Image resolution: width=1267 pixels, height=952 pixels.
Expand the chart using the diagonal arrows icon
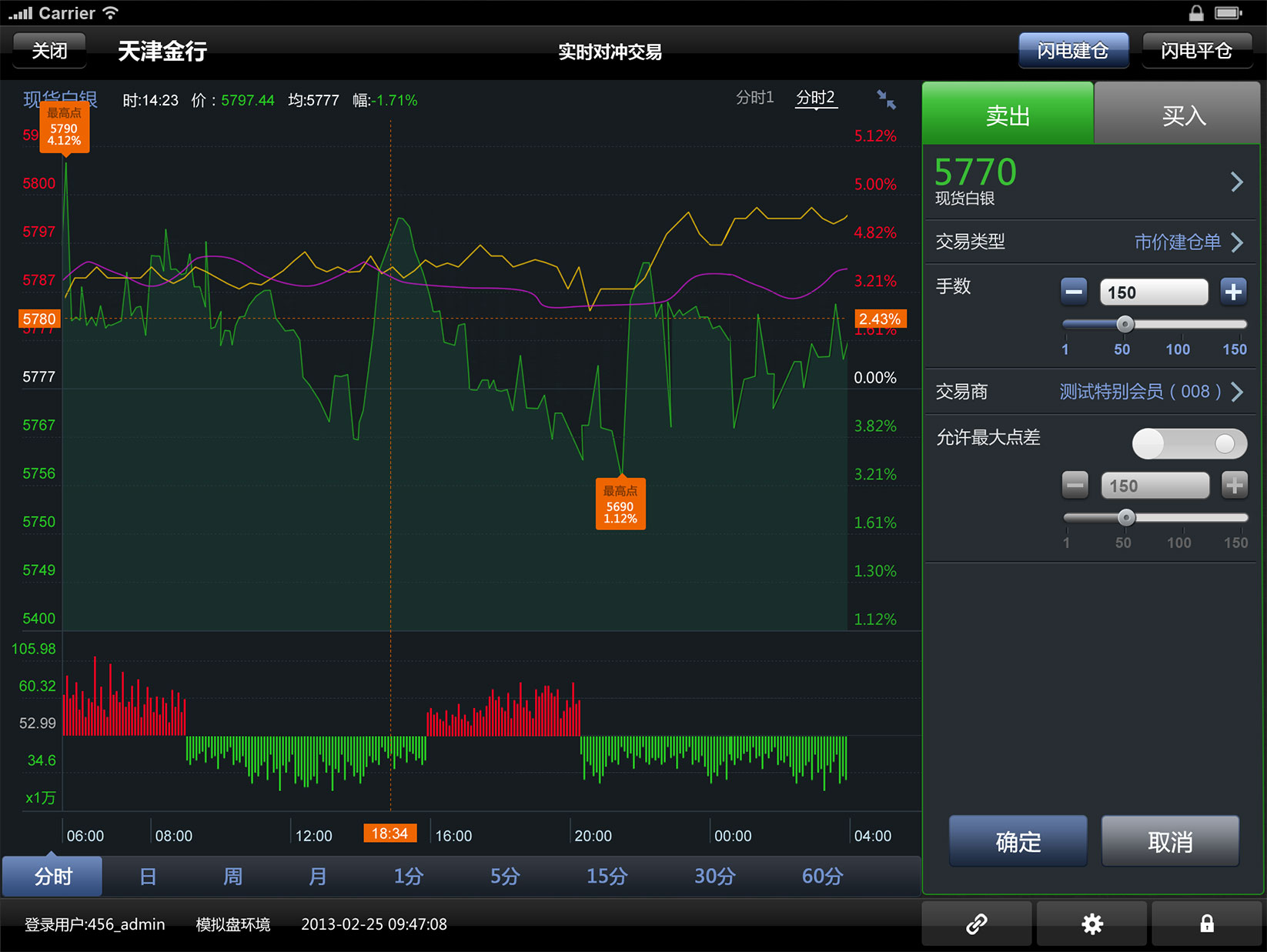tap(886, 99)
